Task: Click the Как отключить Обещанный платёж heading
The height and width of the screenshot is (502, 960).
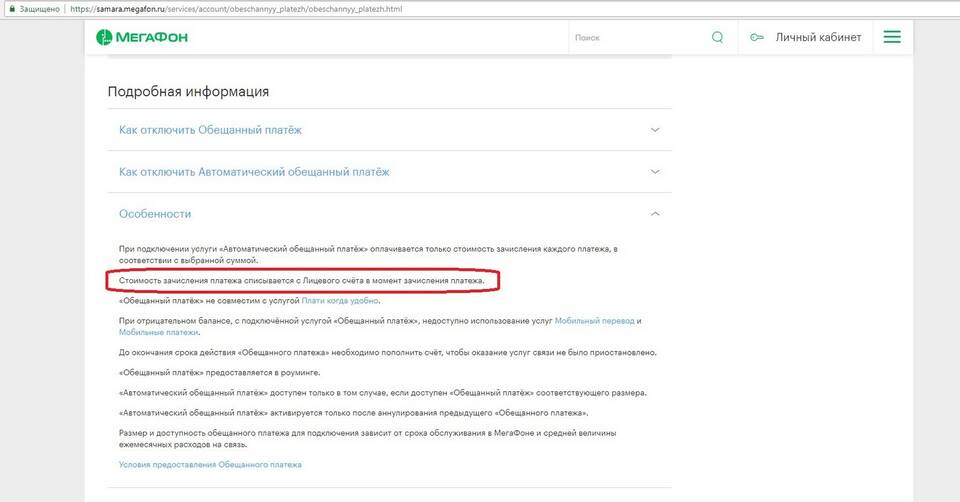Action: [x=210, y=130]
